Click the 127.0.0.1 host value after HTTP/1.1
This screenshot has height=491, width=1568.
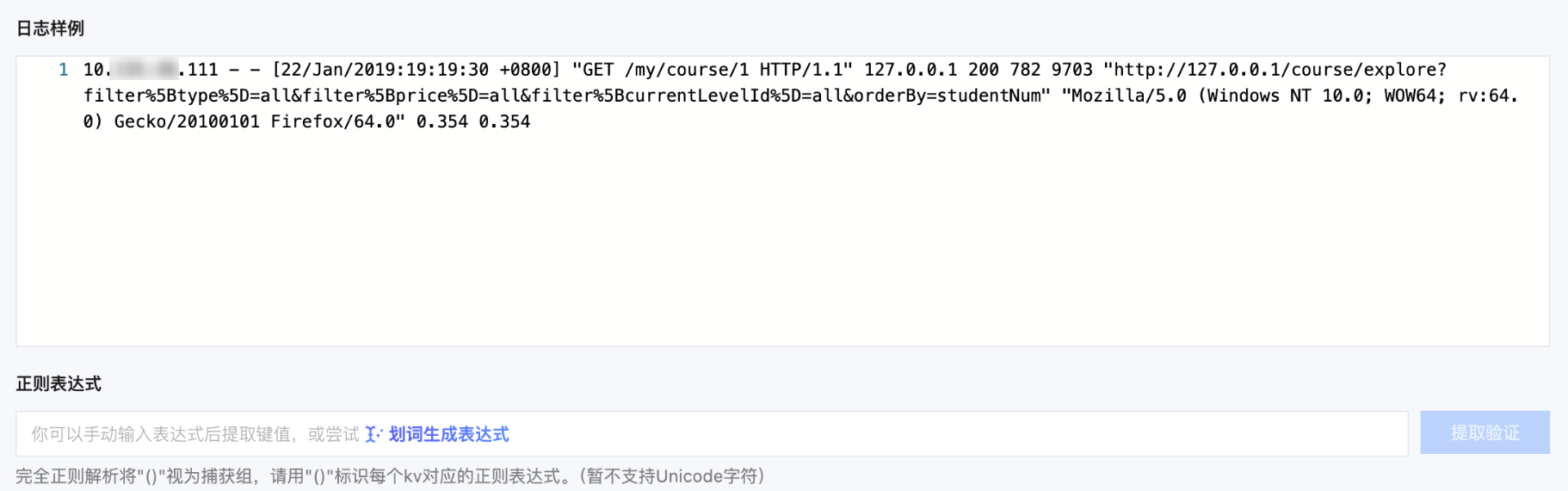(x=911, y=70)
